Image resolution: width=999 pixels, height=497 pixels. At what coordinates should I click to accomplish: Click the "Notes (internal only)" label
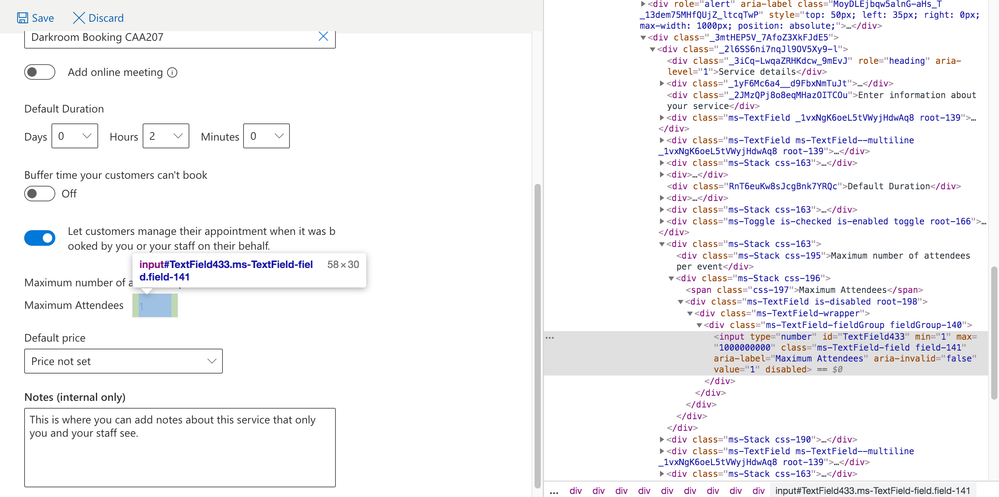point(75,397)
